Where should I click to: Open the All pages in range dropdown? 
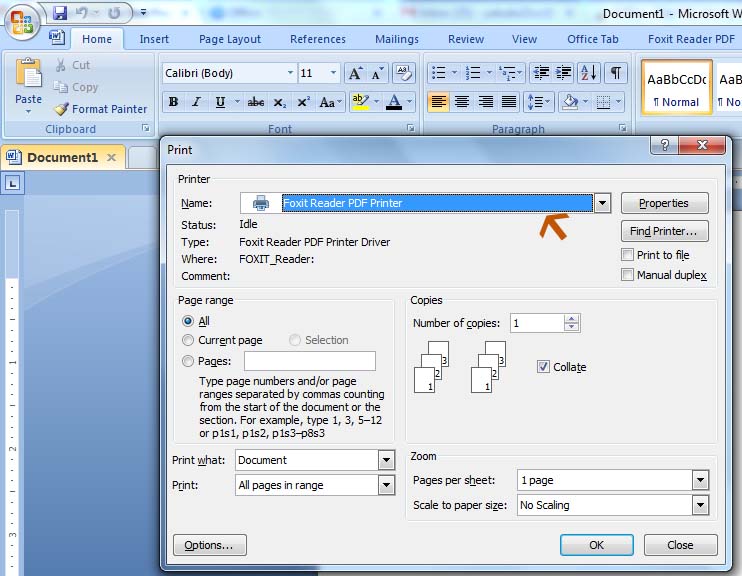tap(386, 485)
